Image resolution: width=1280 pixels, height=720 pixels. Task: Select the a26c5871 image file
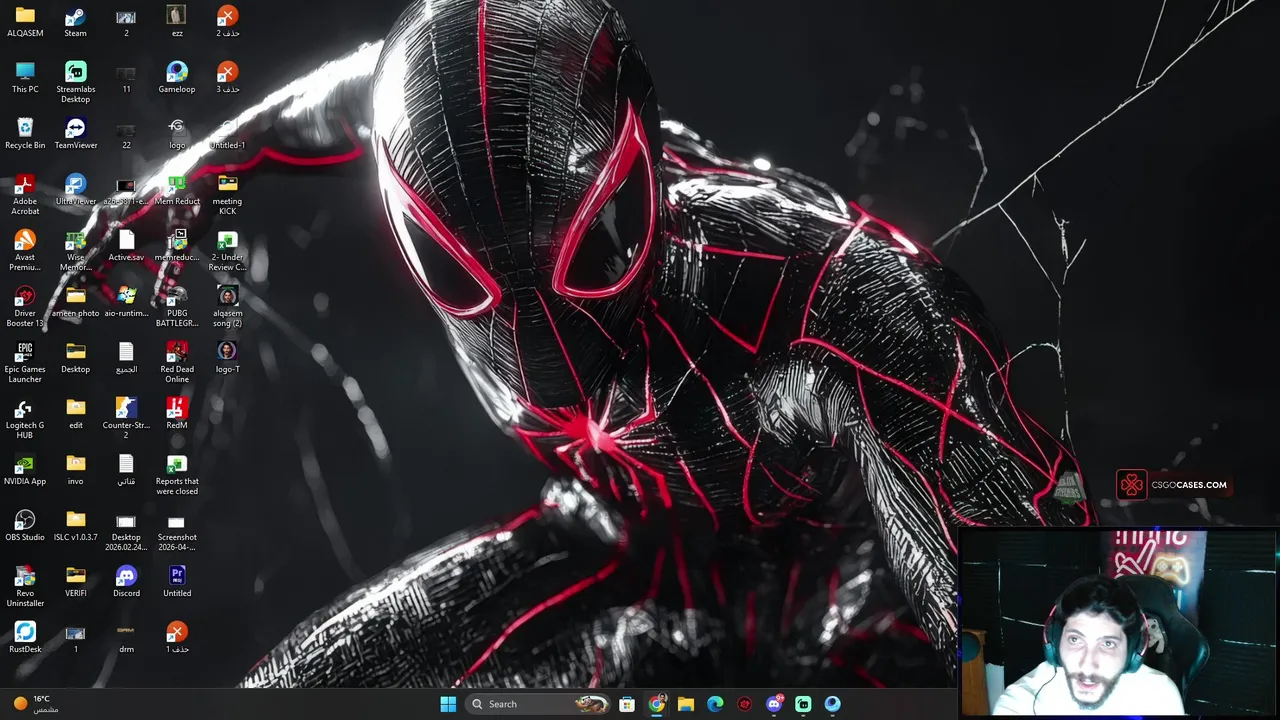[x=126, y=189]
